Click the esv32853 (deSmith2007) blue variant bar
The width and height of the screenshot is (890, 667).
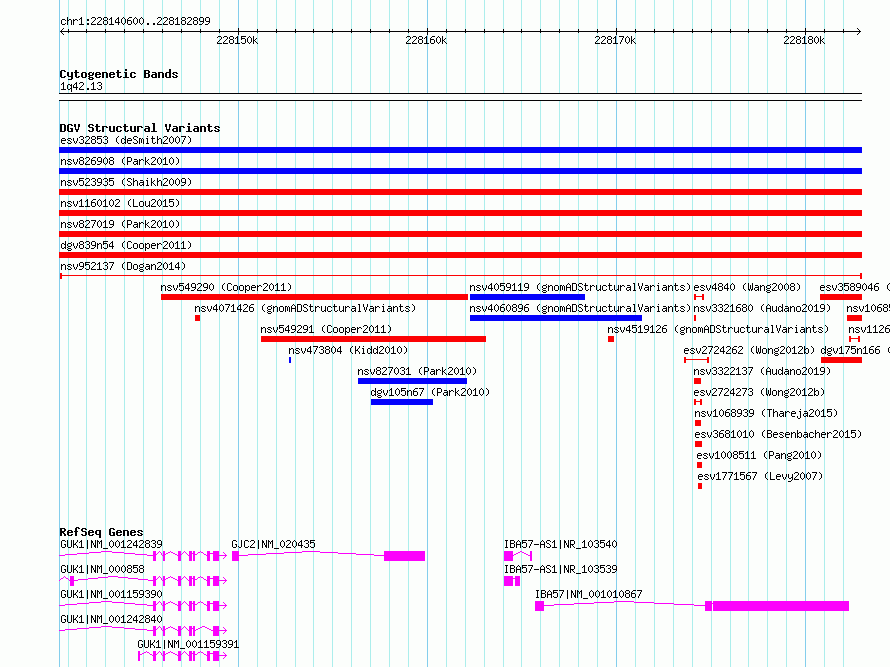point(460,150)
